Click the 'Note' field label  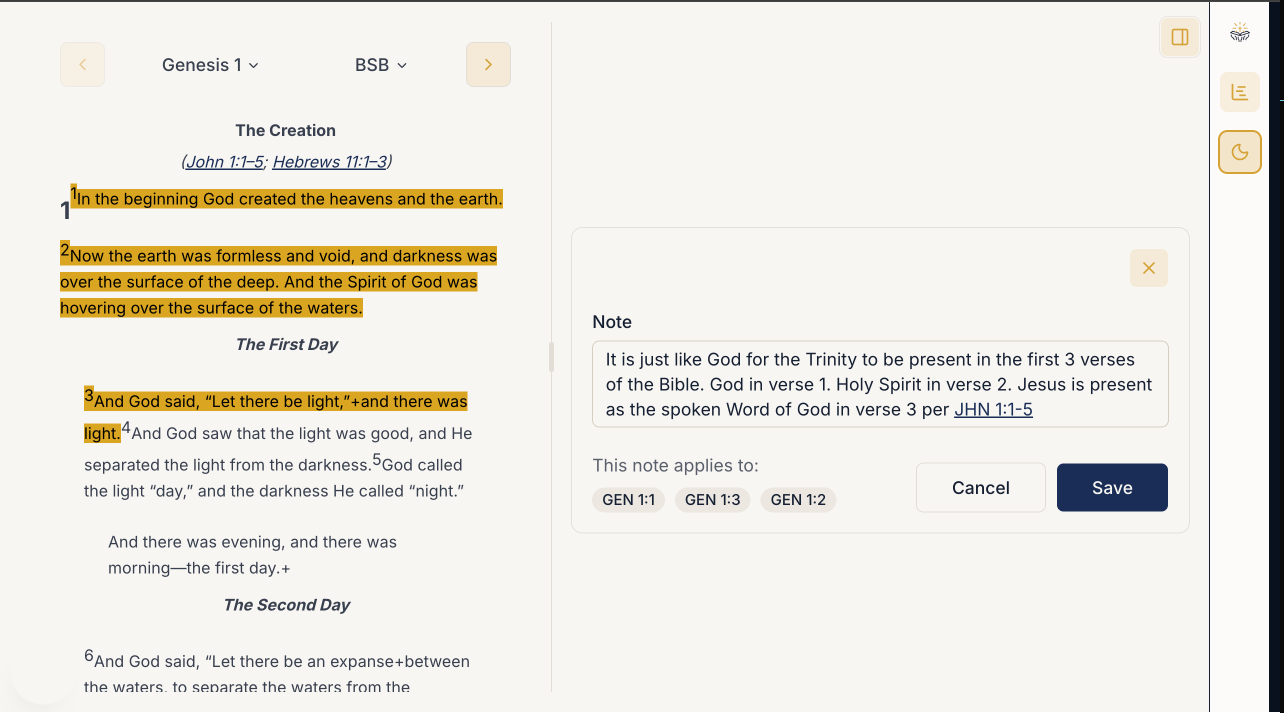pos(612,322)
